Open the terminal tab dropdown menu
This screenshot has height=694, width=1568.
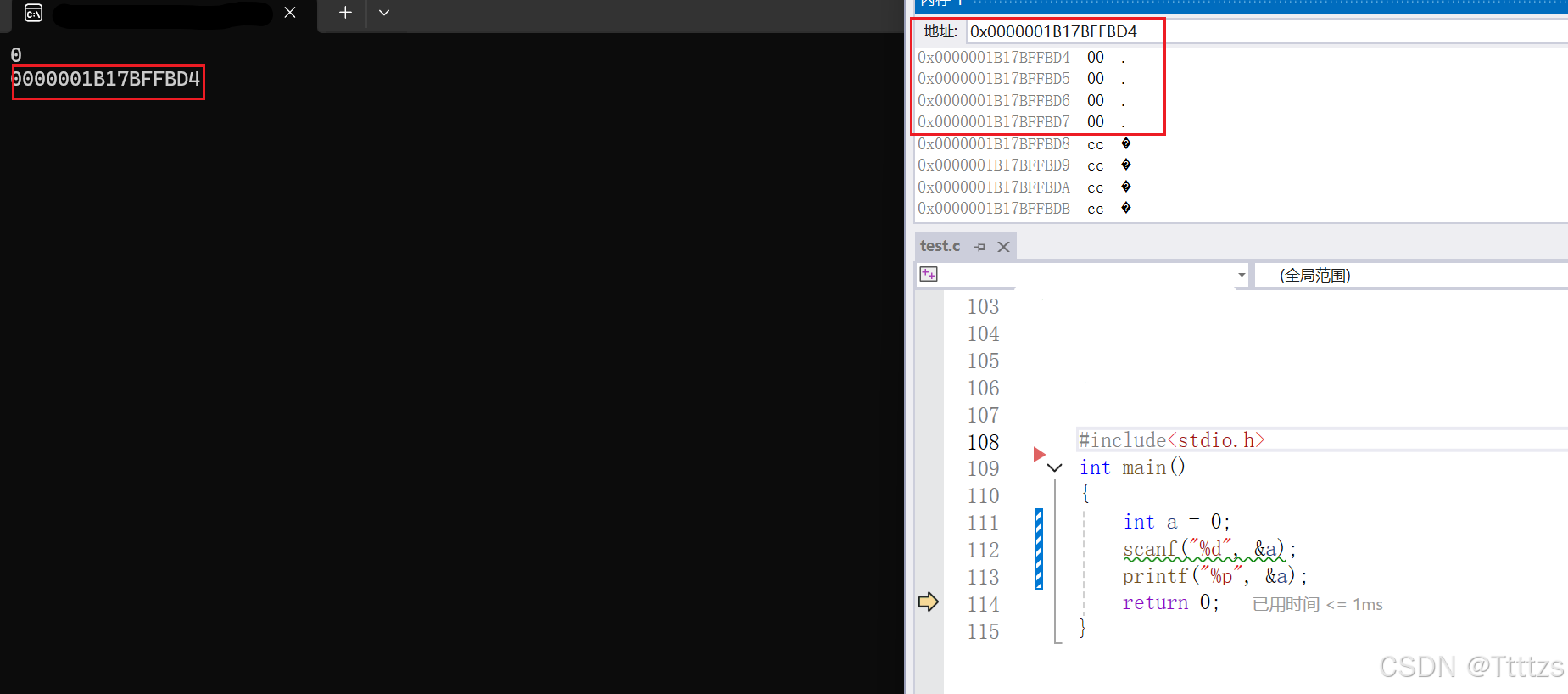click(384, 13)
